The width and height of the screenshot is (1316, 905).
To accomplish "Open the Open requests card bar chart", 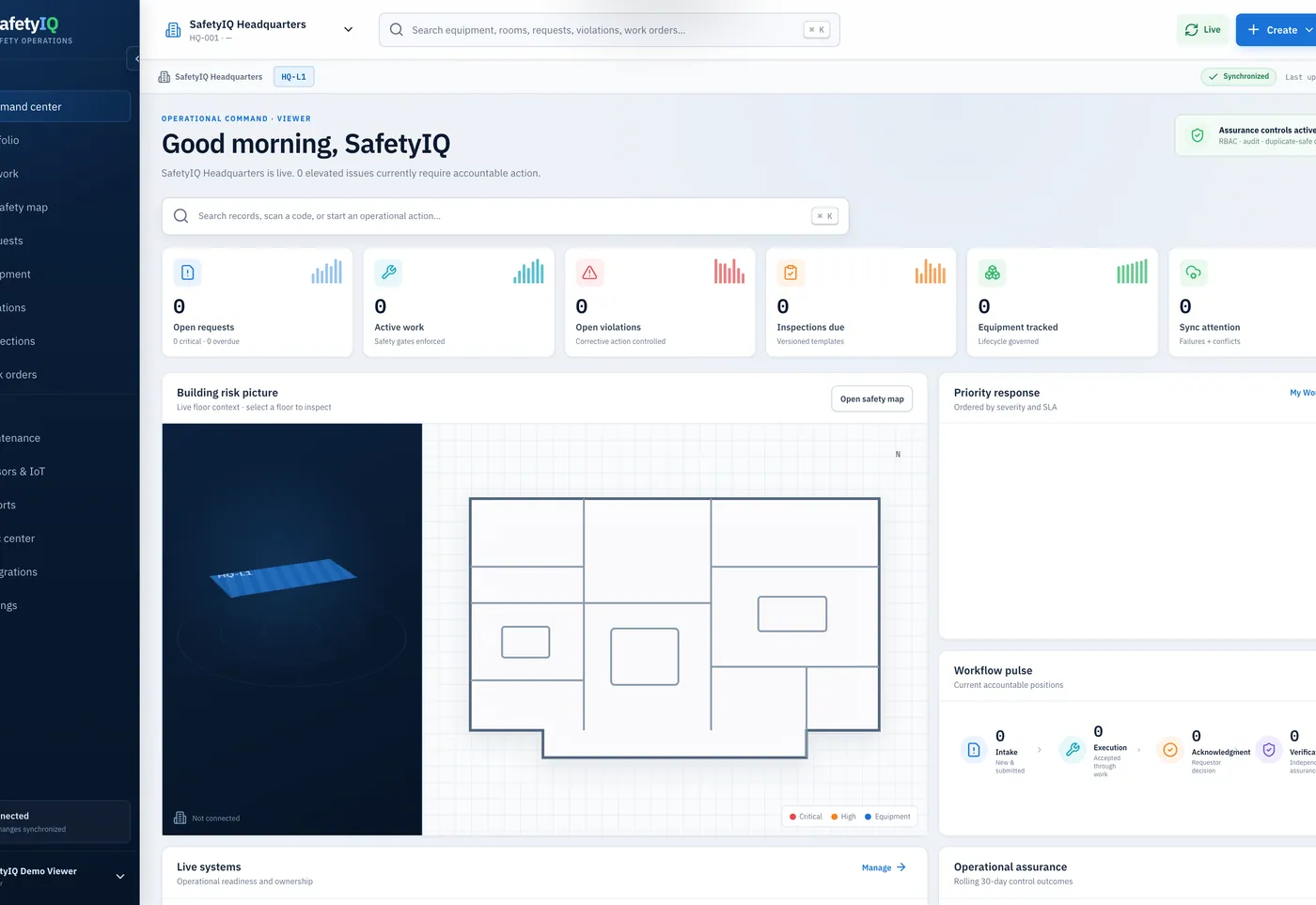I will (327, 272).
